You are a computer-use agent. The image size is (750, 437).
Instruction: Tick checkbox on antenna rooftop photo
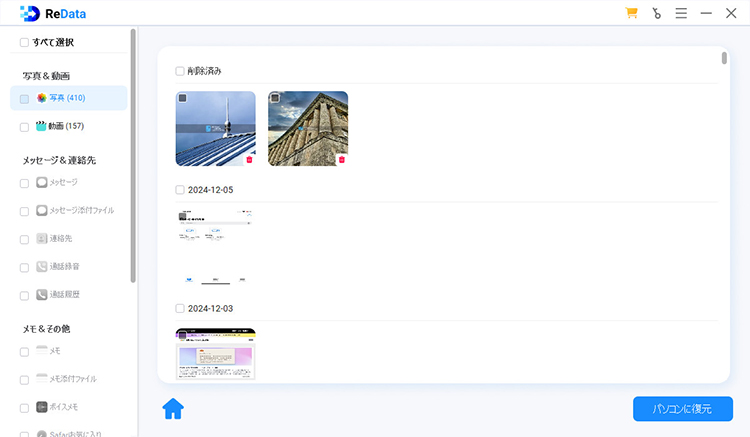183,98
